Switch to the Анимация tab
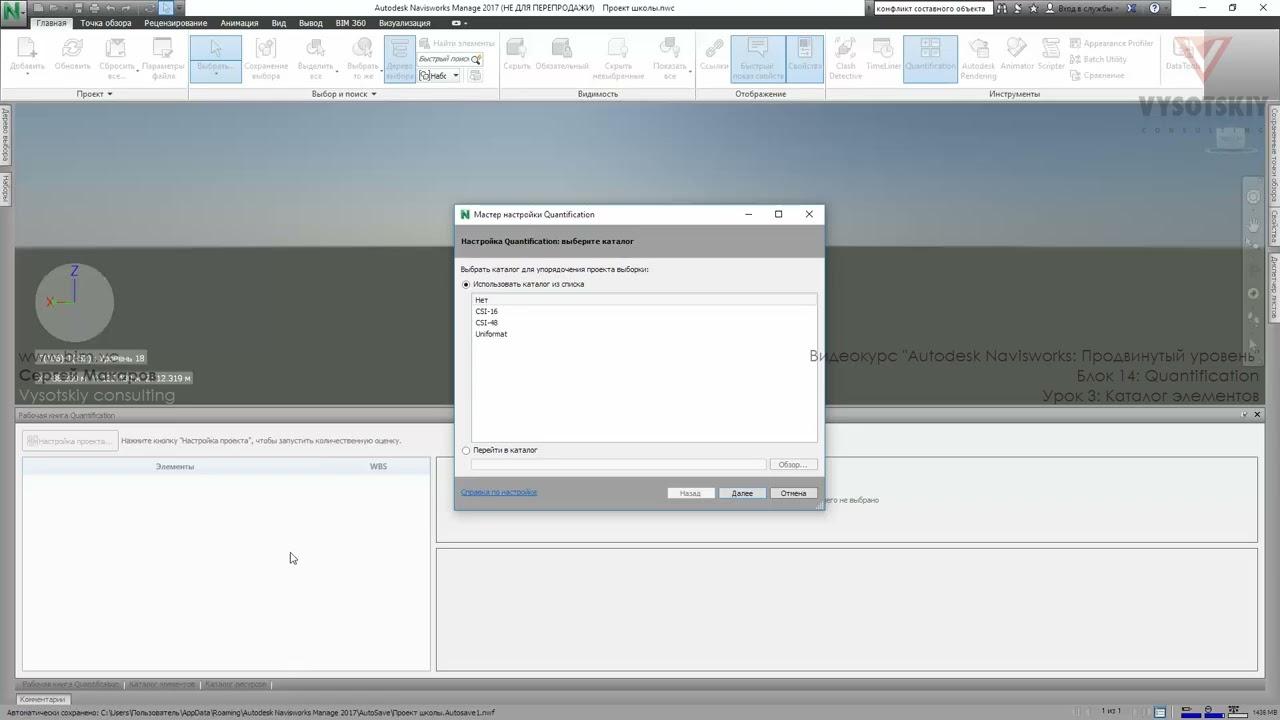 click(239, 23)
